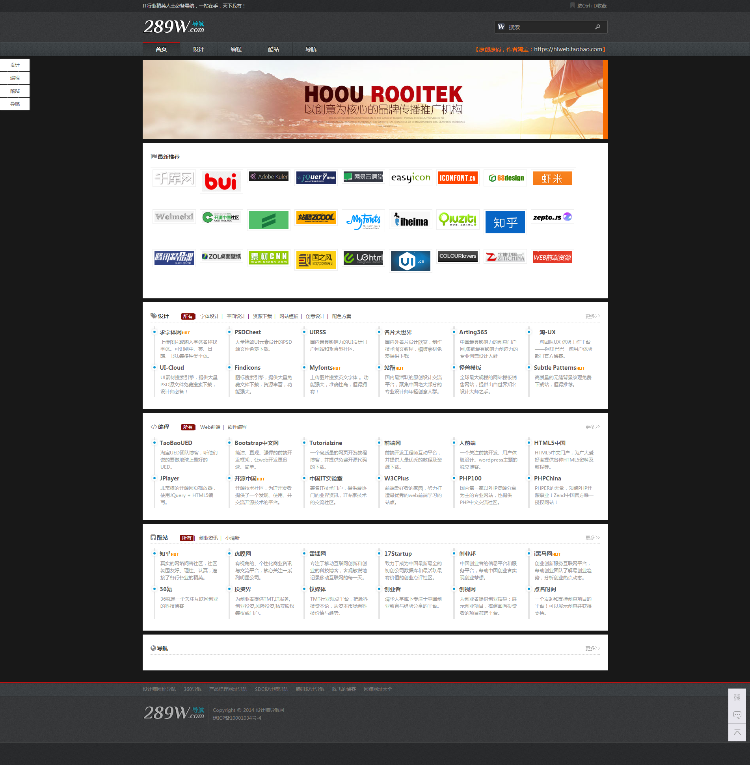
Task: Click more link in second section header
Action: (x=592, y=427)
